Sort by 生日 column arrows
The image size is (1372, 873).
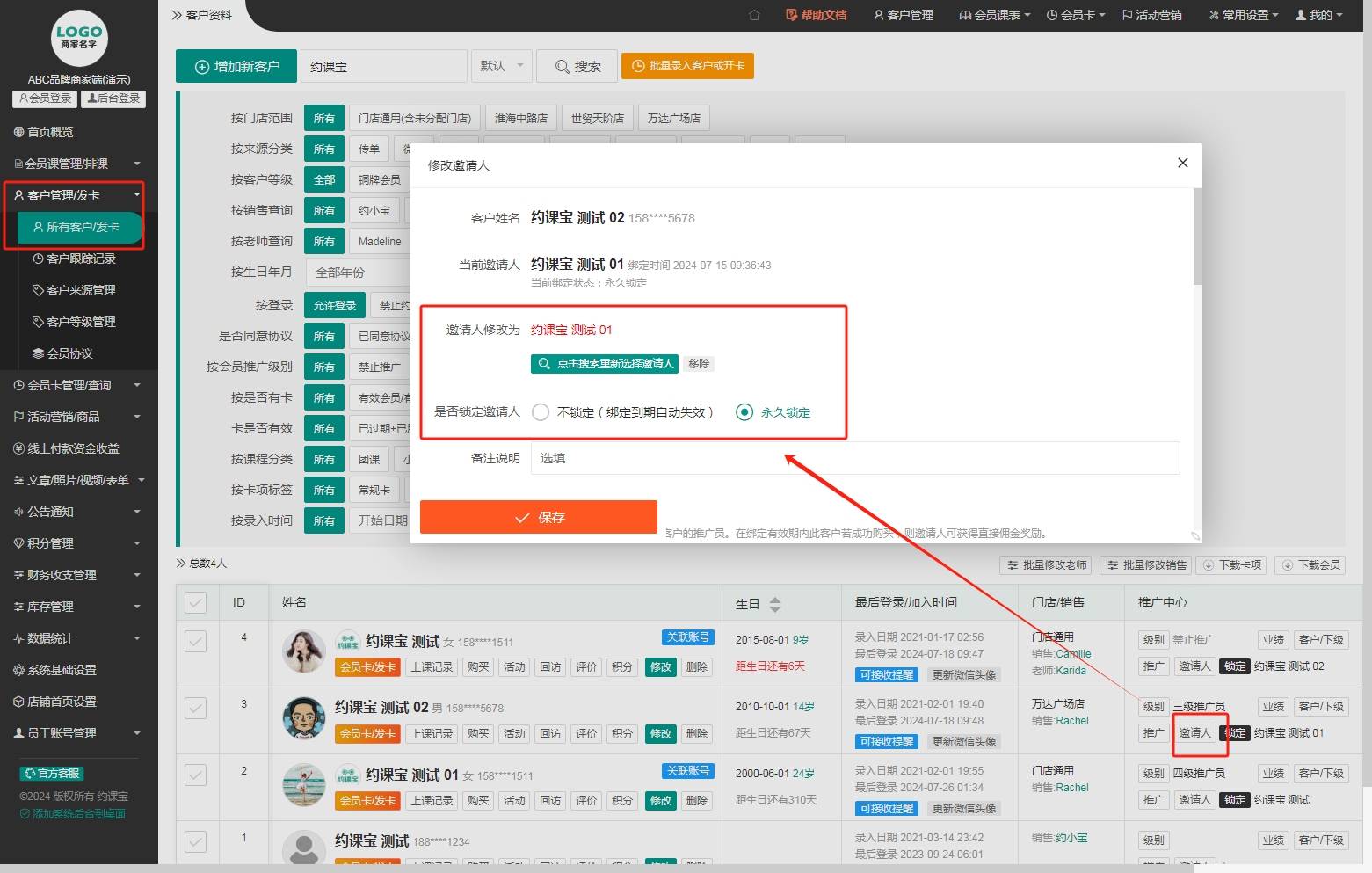click(x=774, y=604)
